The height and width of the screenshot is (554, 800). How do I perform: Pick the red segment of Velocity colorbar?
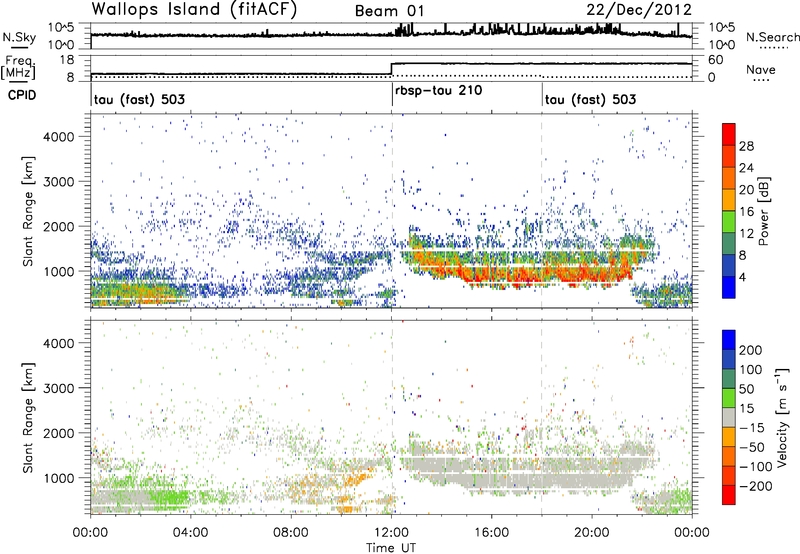729,495
